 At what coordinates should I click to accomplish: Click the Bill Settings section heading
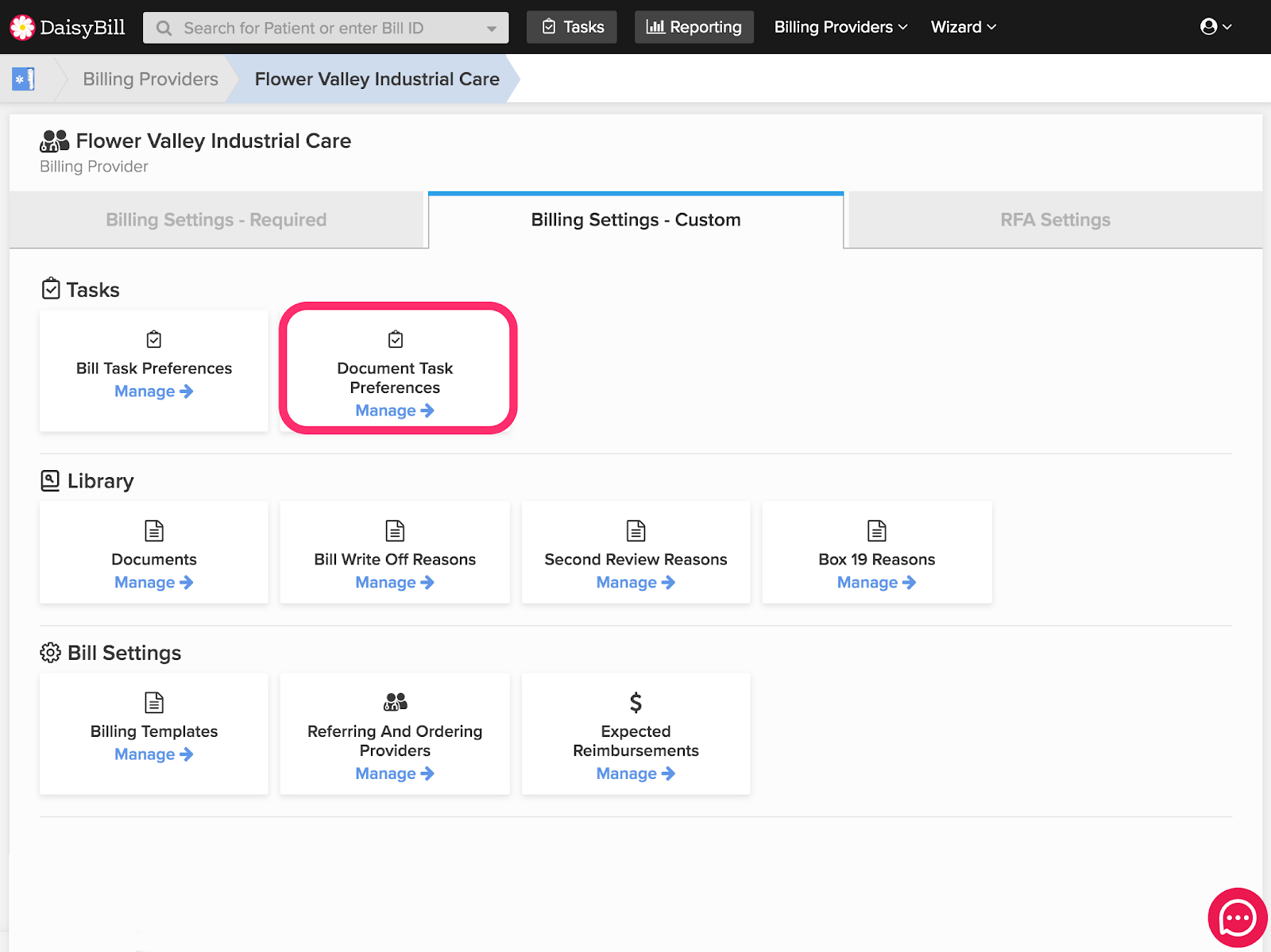point(125,653)
